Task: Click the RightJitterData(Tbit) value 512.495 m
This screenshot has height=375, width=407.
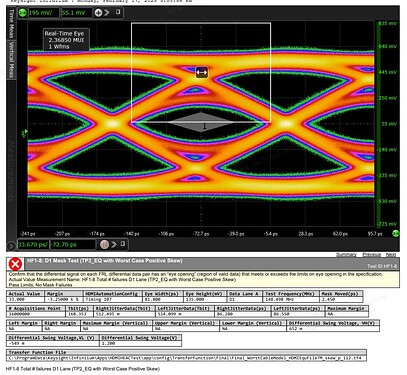Action: [x=124, y=314]
